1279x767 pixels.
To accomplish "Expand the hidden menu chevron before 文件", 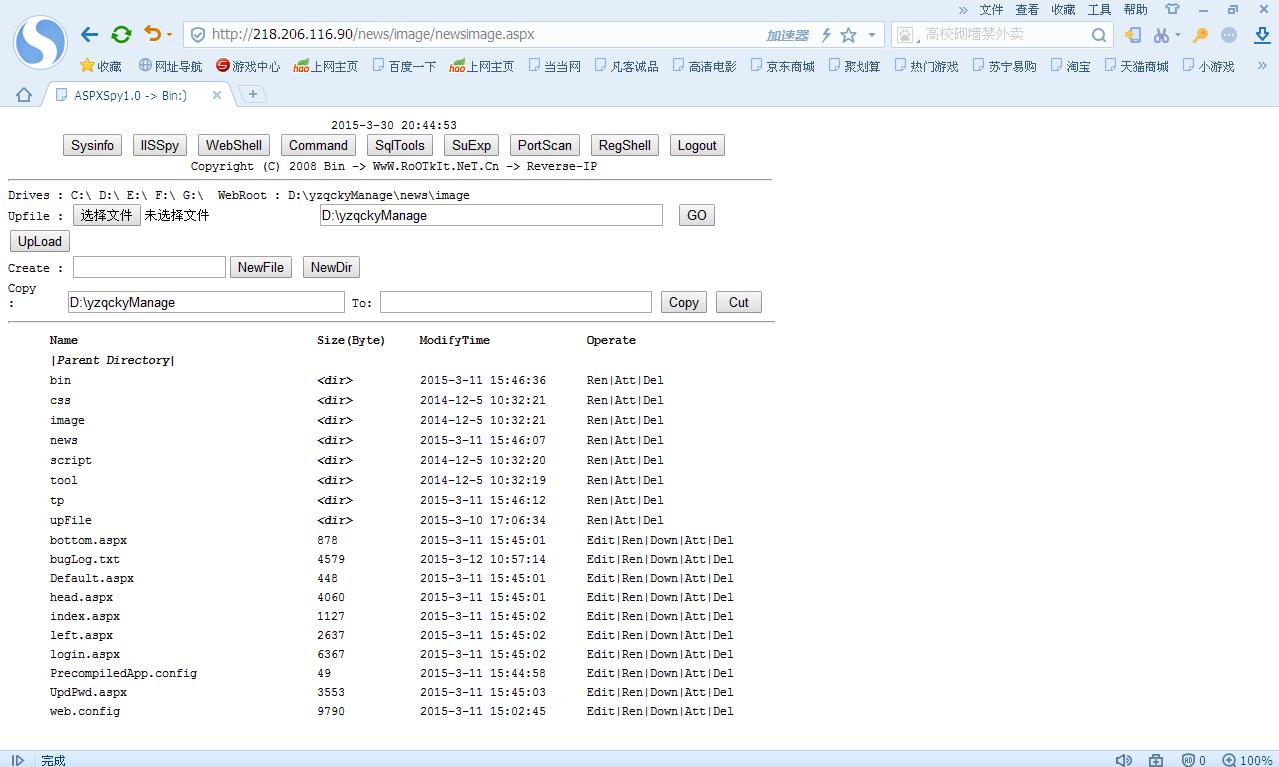I will point(963,9).
